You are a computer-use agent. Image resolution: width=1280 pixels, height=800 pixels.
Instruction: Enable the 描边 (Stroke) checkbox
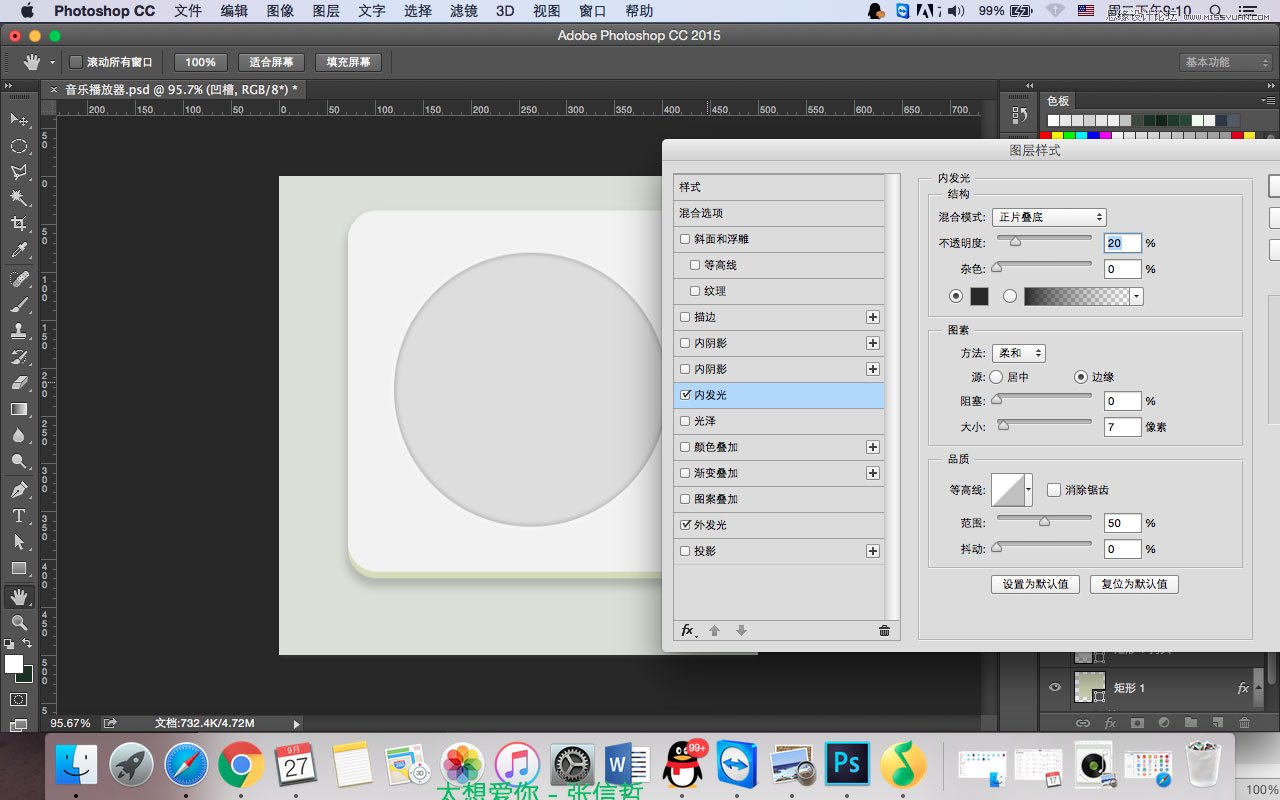pos(685,317)
